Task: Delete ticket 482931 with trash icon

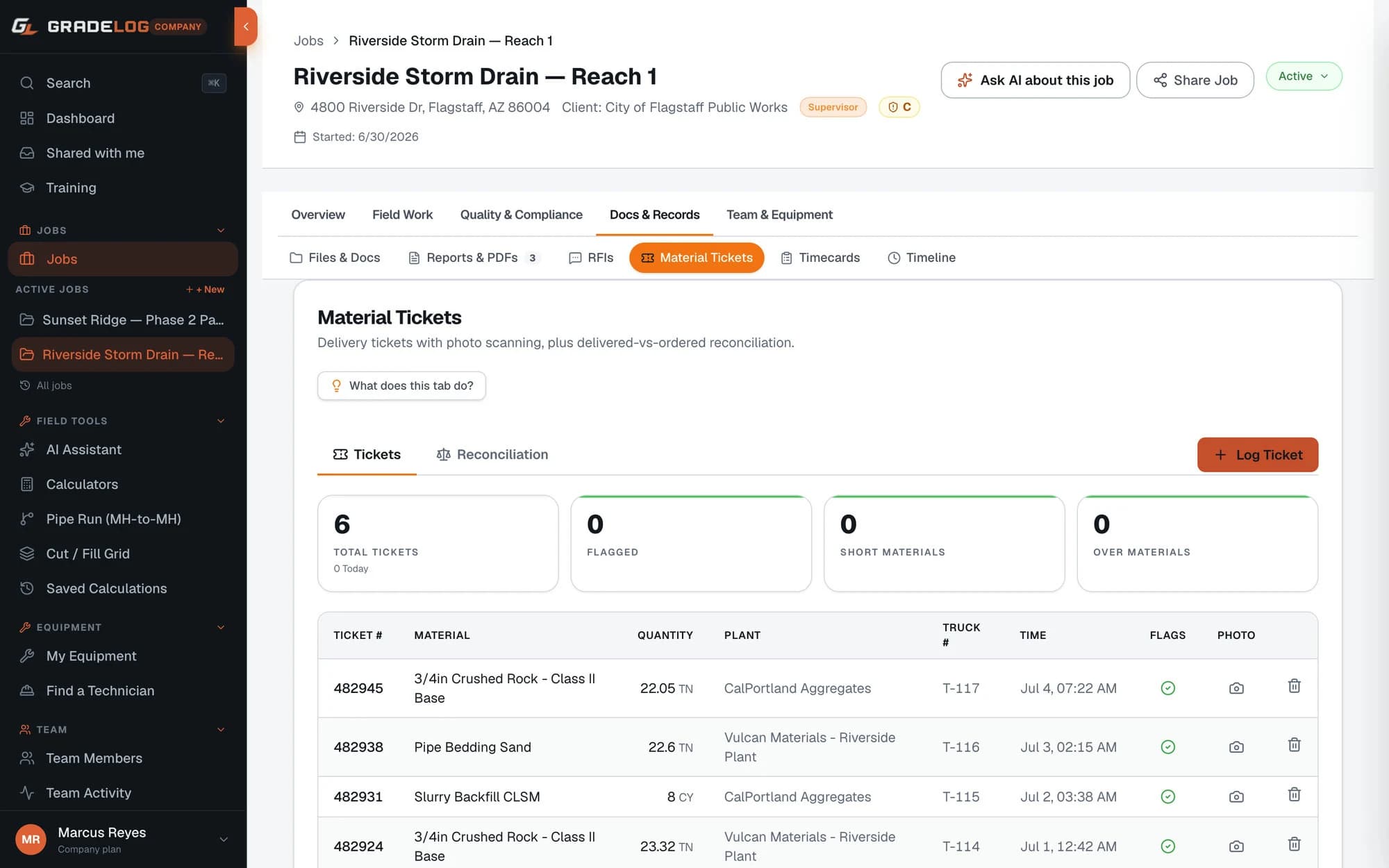Action: (1295, 794)
